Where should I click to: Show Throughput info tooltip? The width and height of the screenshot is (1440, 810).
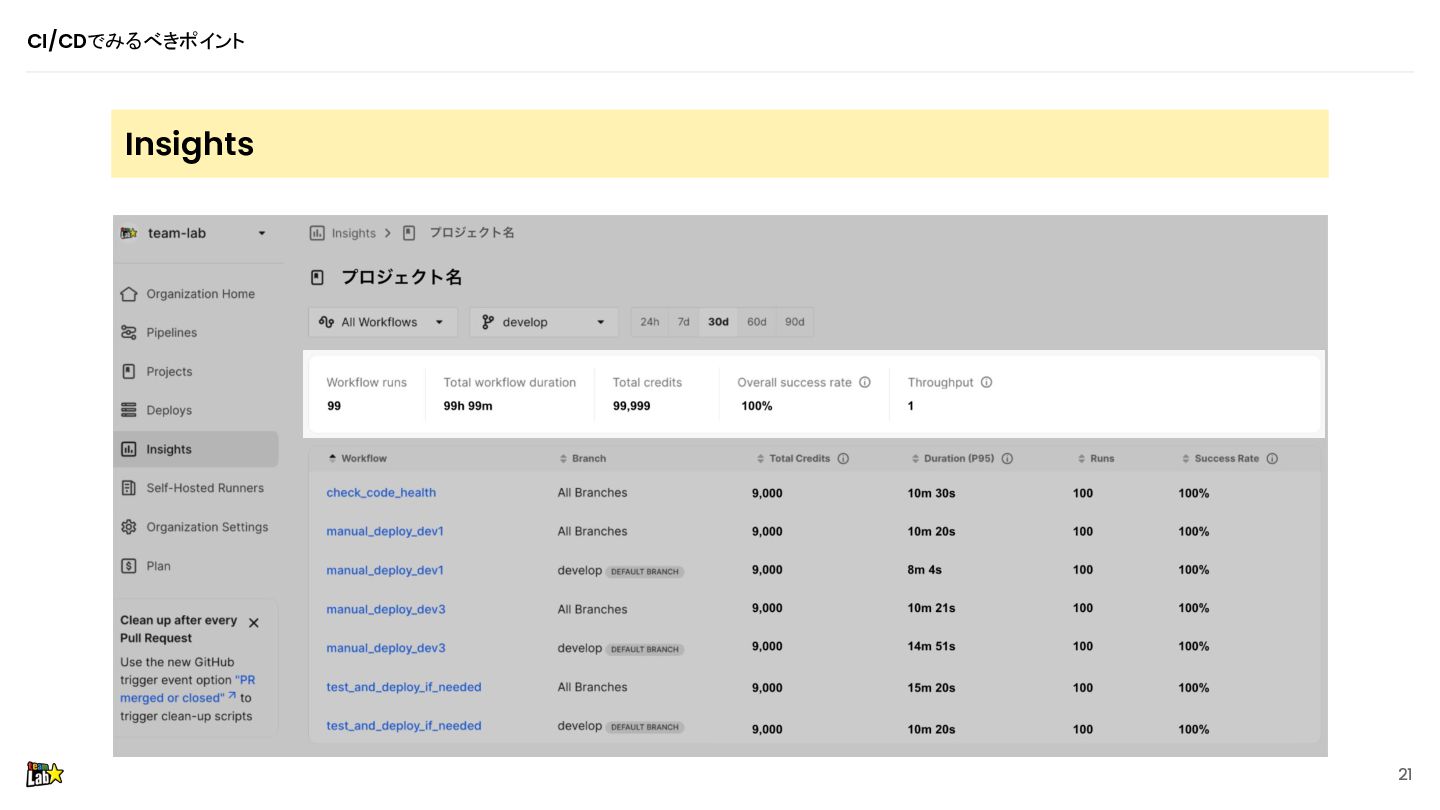(986, 382)
